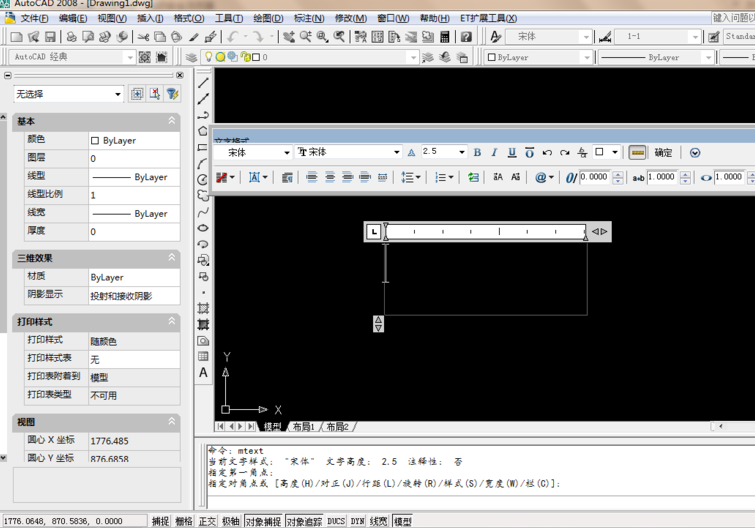
Task: Select the multiline text tool A
Action: tap(203, 373)
